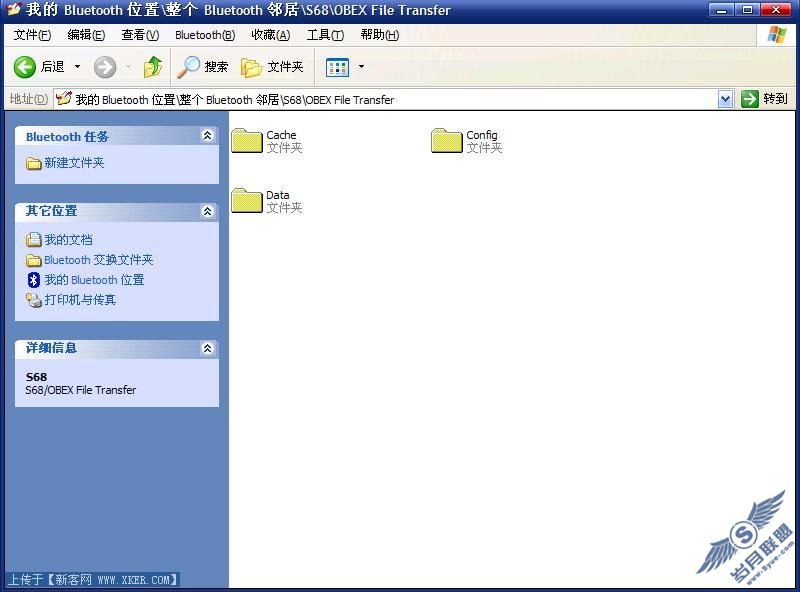Click the title bar window icon

click(x=14, y=9)
